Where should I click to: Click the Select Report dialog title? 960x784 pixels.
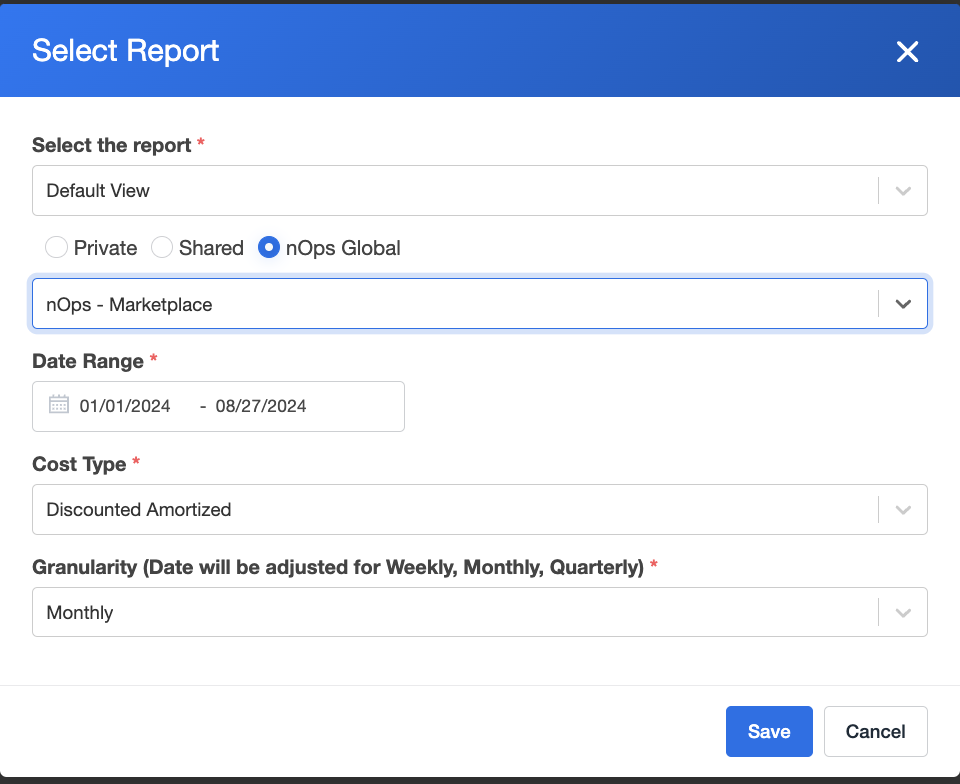(x=126, y=51)
